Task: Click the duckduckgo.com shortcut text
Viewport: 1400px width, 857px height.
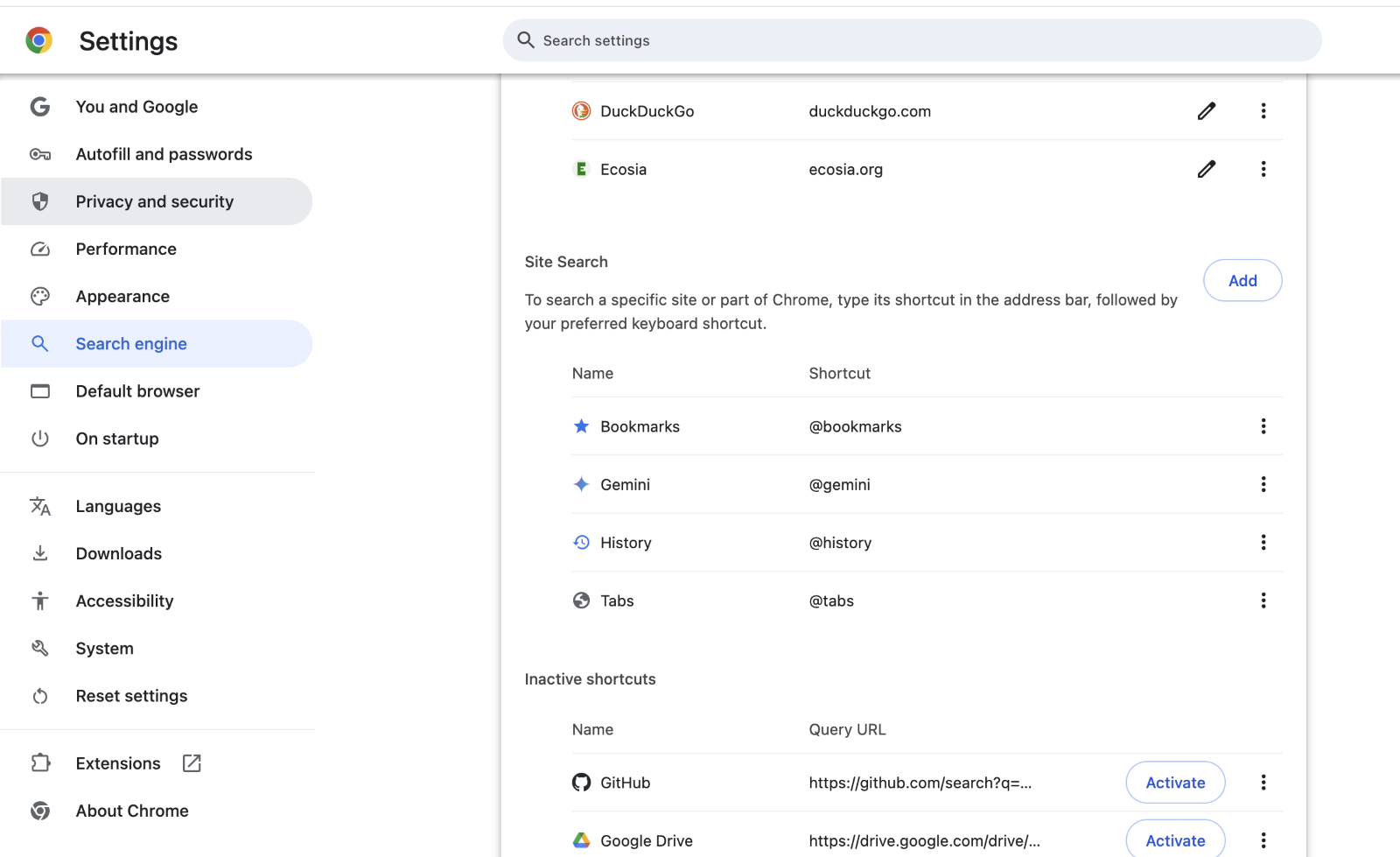Action: click(870, 111)
